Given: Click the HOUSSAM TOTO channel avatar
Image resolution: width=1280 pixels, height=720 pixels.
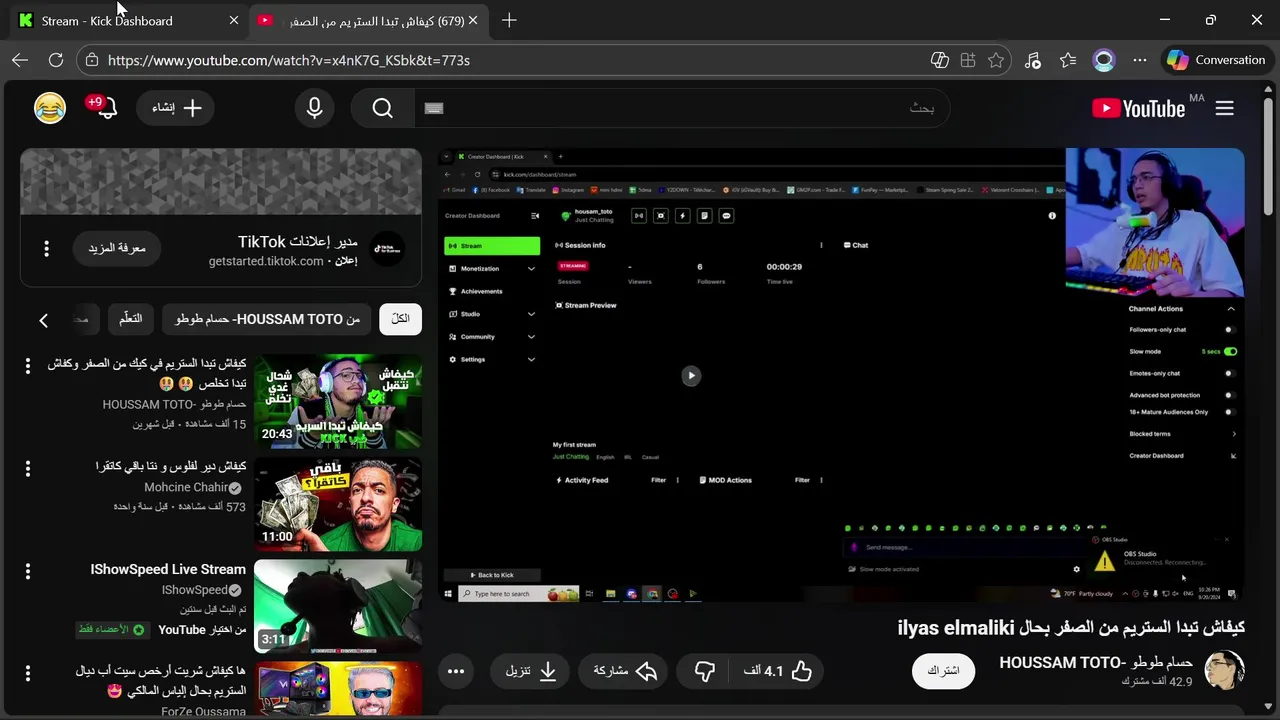Looking at the screenshot, I should pos(1224,670).
